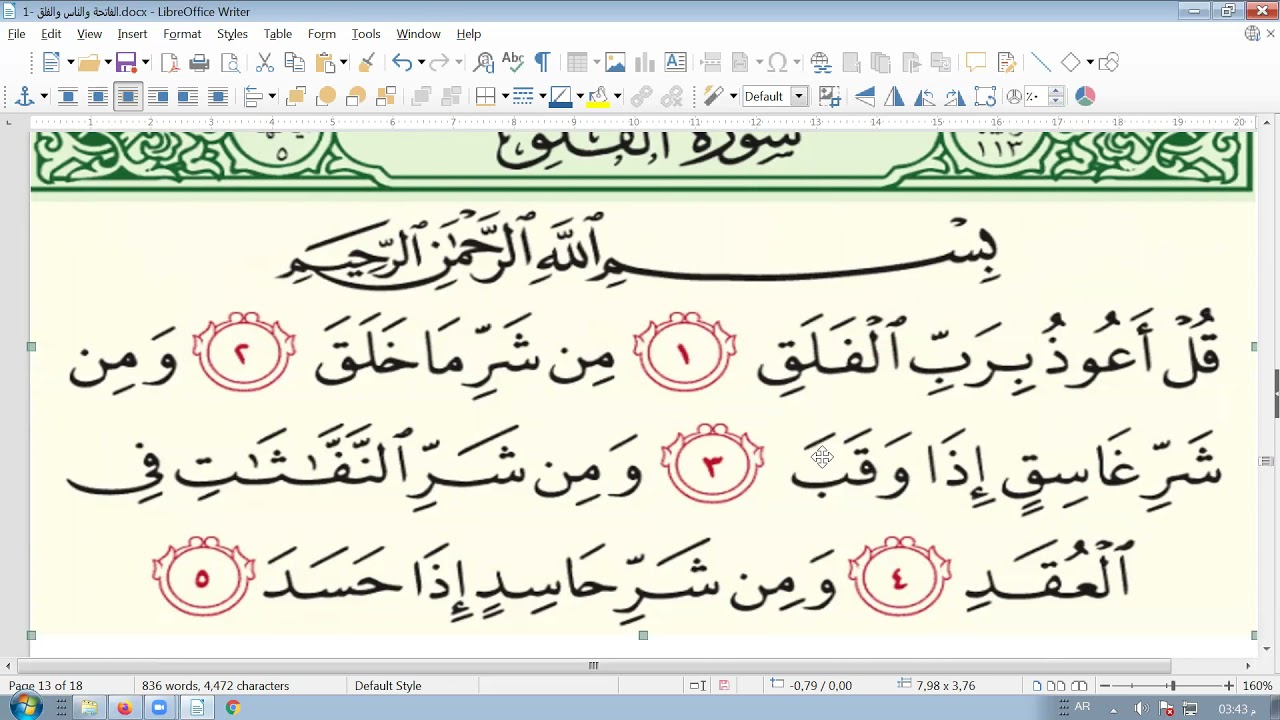Image resolution: width=1280 pixels, height=720 pixels.
Task: Rotate the image 90° left
Action: coord(925,97)
